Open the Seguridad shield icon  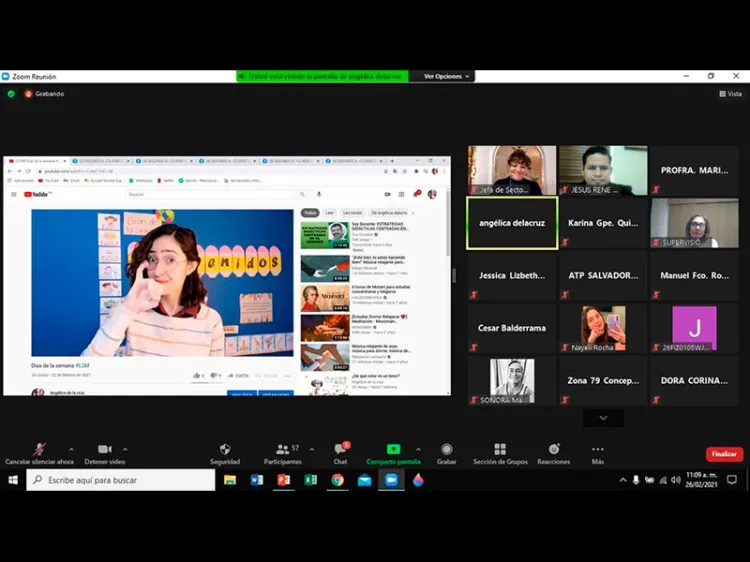(x=225, y=452)
